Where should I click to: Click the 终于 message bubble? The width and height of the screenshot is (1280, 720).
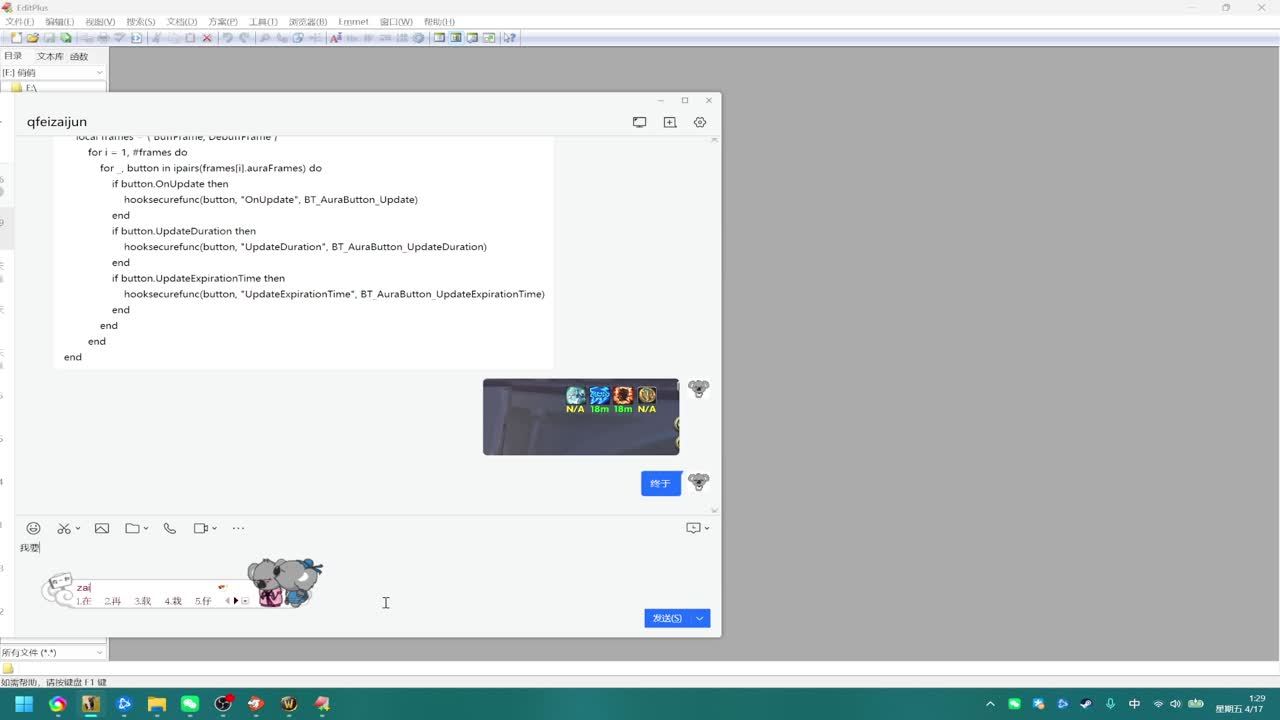pyautogui.click(x=661, y=483)
